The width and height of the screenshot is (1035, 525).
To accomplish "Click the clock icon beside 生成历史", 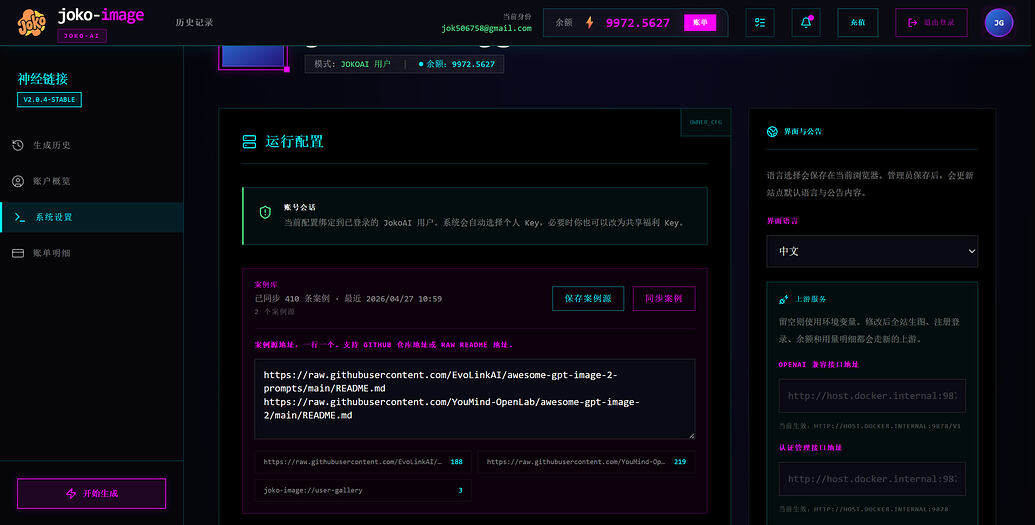I will click(x=18, y=145).
